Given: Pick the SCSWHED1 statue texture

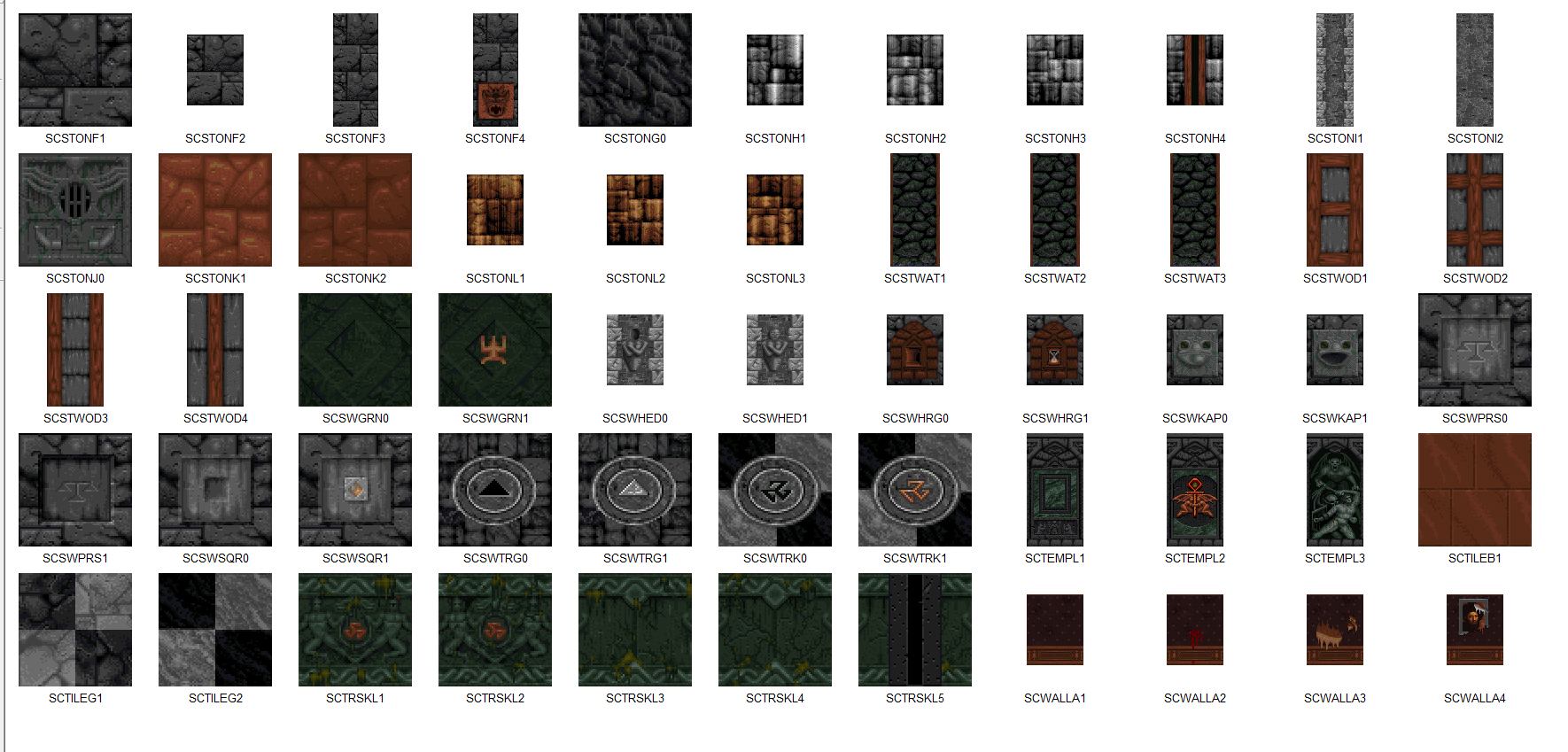Looking at the screenshot, I should [x=775, y=350].
